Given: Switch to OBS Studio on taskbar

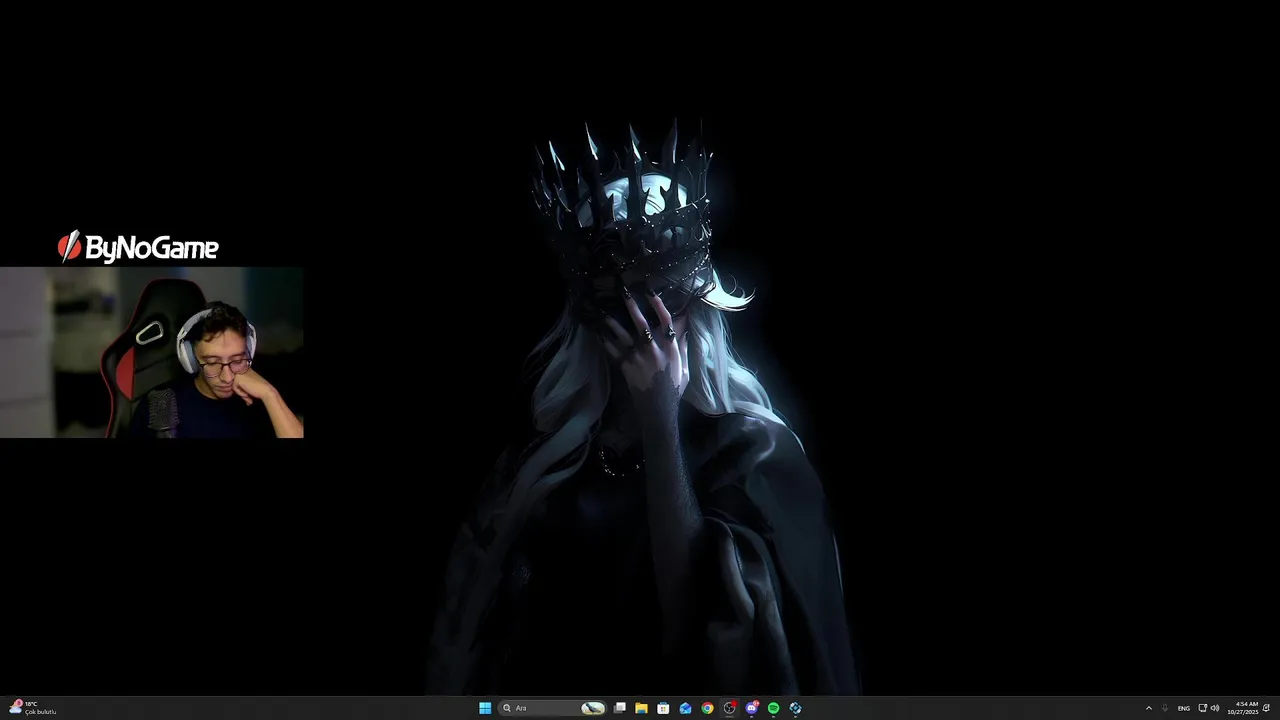Looking at the screenshot, I should click(x=729, y=708).
